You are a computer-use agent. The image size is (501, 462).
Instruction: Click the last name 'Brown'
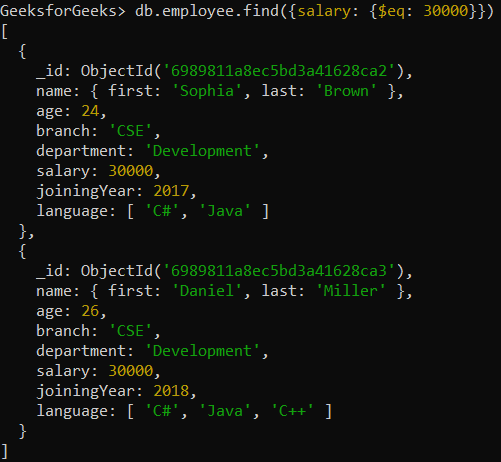click(346, 91)
